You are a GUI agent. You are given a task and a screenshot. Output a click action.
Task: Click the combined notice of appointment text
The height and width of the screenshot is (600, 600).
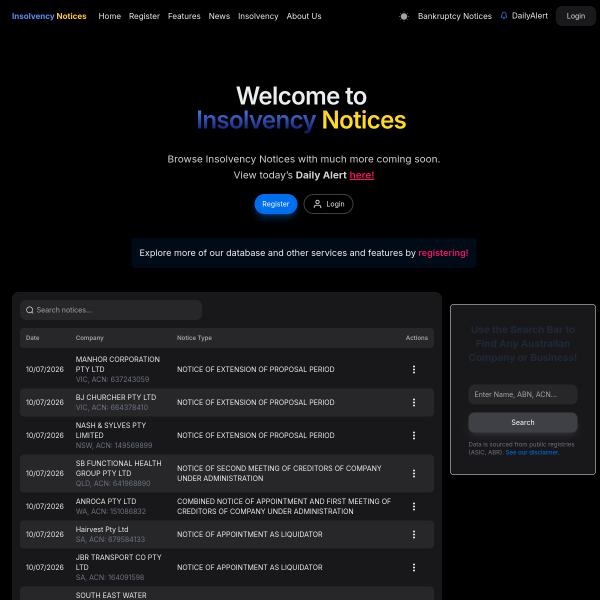[x=284, y=506]
